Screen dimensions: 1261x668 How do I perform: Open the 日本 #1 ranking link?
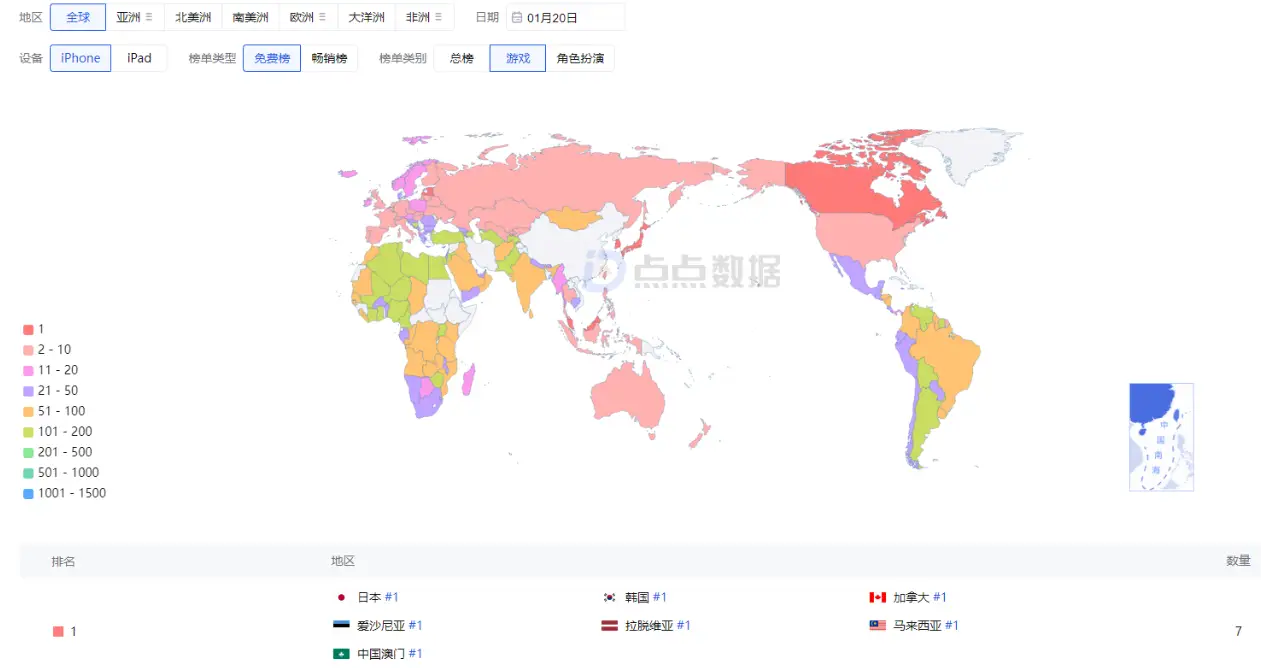[x=391, y=597]
